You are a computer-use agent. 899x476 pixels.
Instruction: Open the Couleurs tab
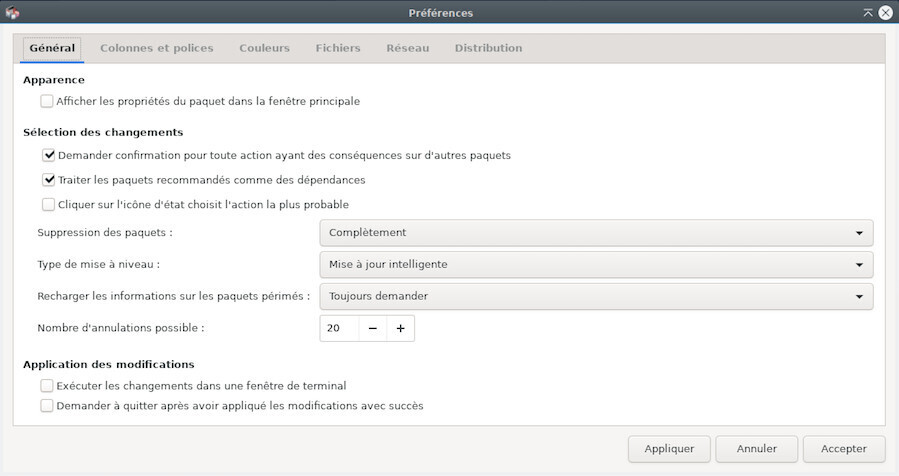pyautogui.click(x=264, y=48)
